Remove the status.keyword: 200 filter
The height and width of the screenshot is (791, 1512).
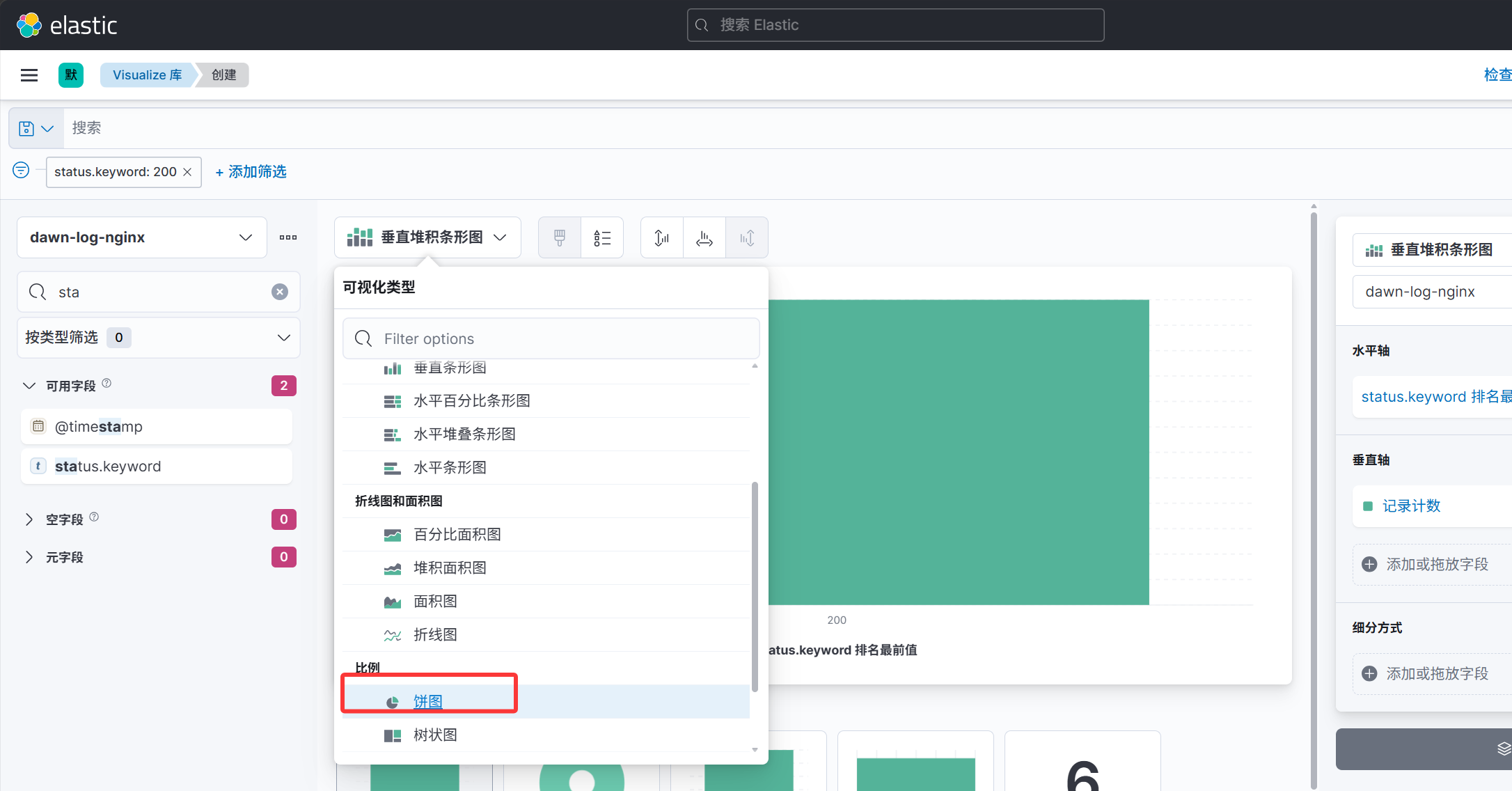[x=187, y=172]
